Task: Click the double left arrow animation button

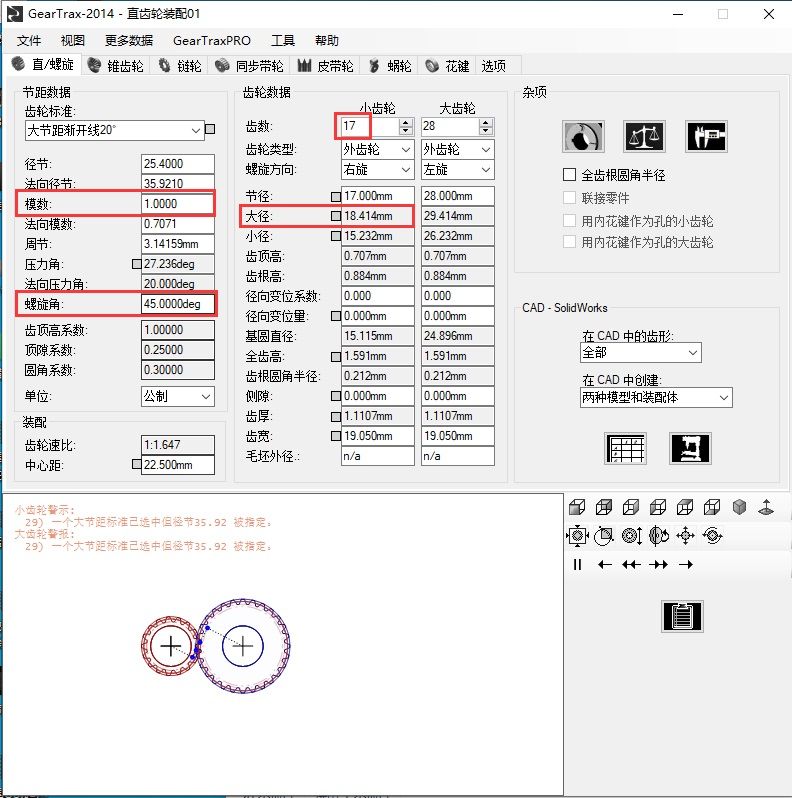Action: coord(631,564)
